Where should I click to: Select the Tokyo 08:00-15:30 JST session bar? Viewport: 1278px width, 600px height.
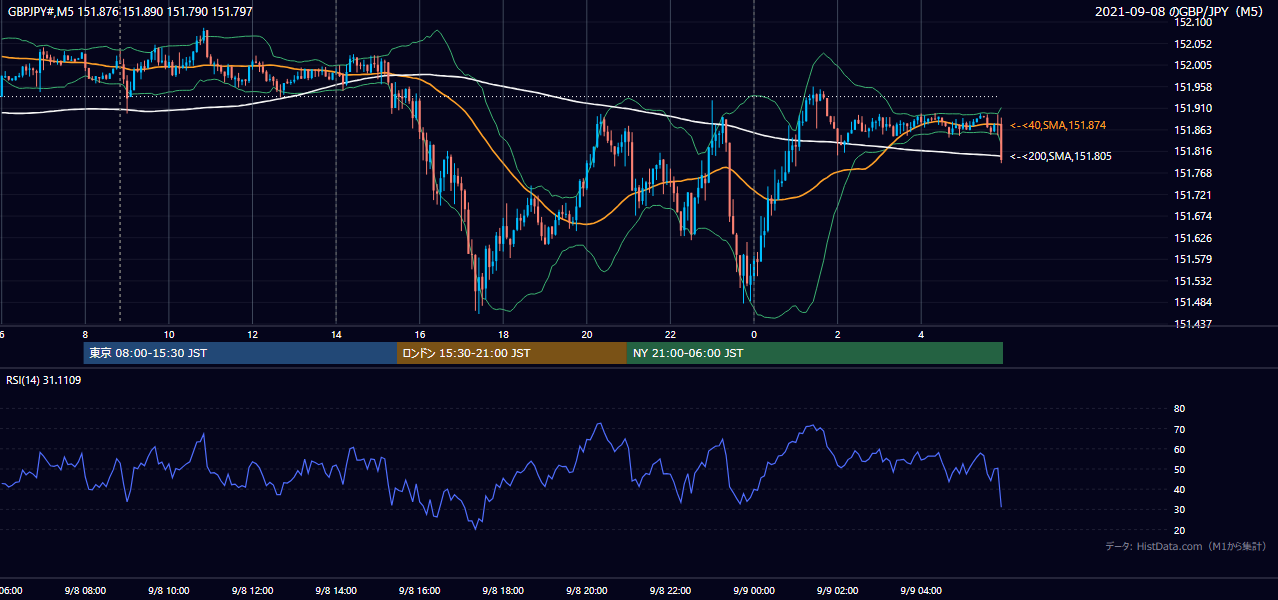241,353
